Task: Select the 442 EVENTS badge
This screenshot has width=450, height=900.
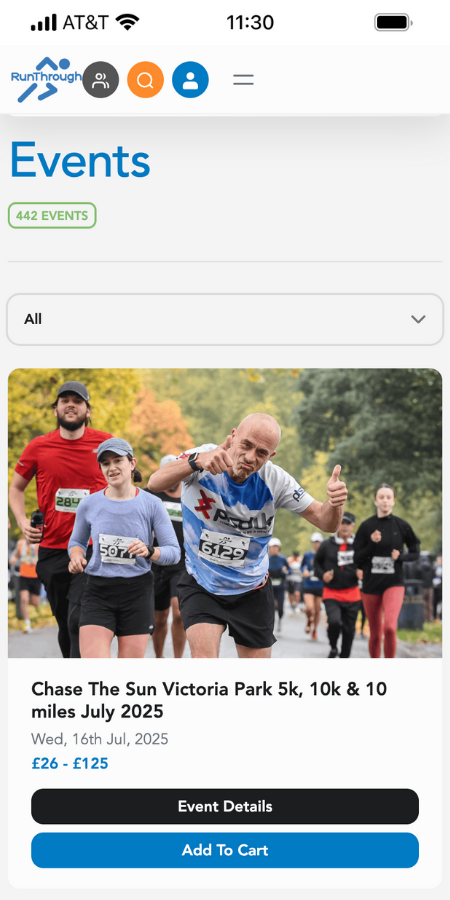Action: [52, 216]
